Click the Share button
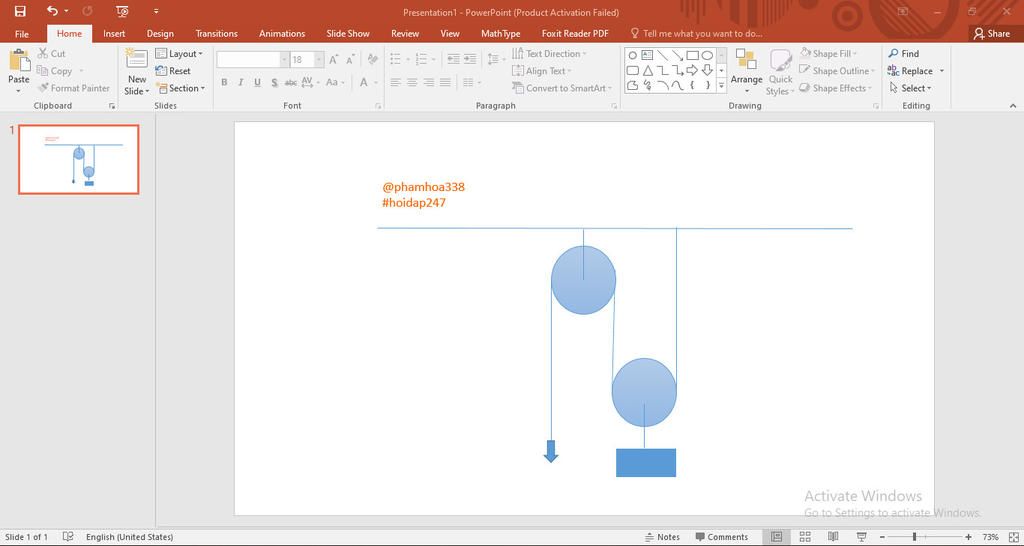This screenshot has height=546, width=1024. pyautogui.click(x=991, y=34)
